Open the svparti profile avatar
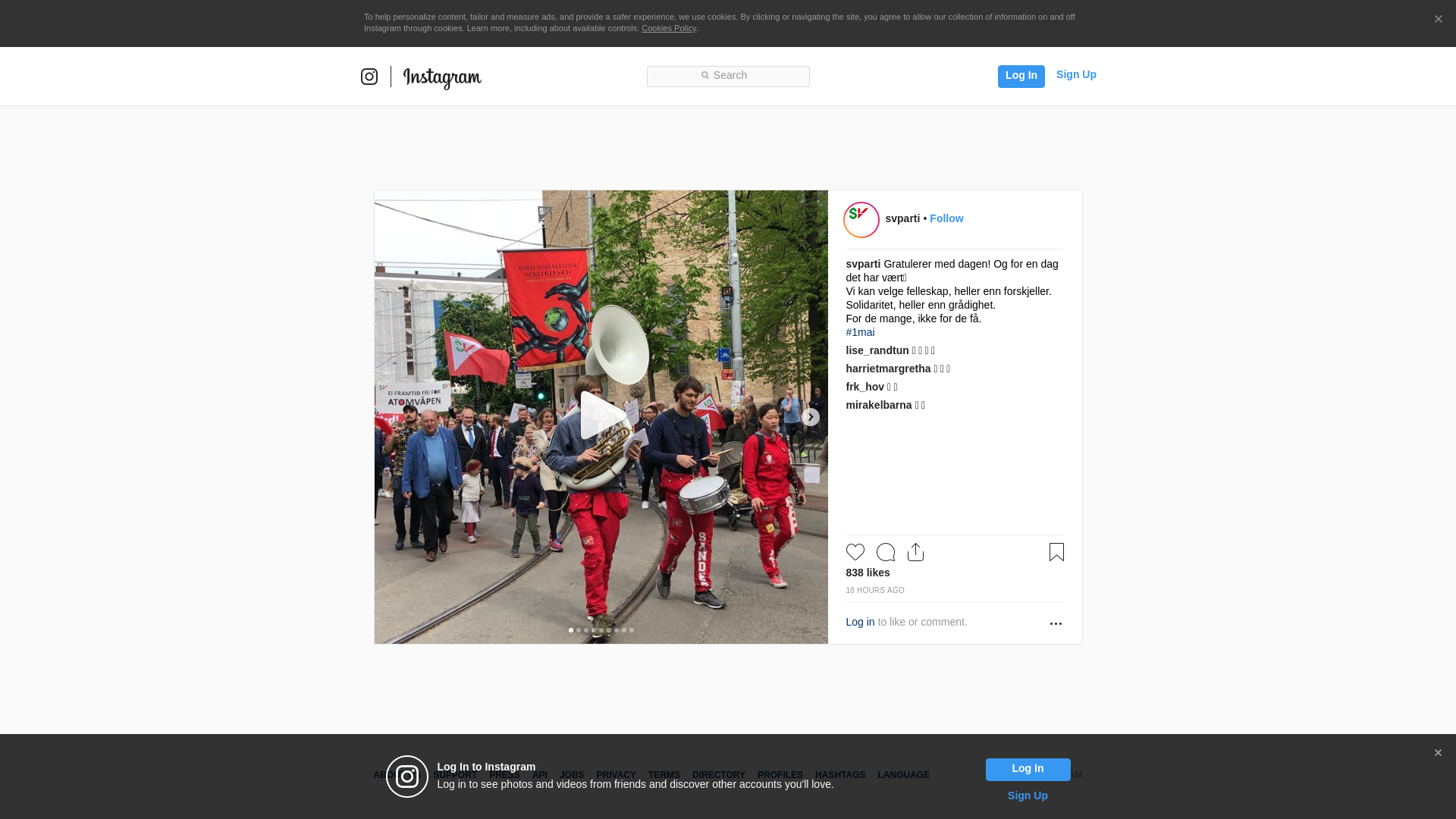The width and height of the screenshot is (1456, 819). click(861, 220)
